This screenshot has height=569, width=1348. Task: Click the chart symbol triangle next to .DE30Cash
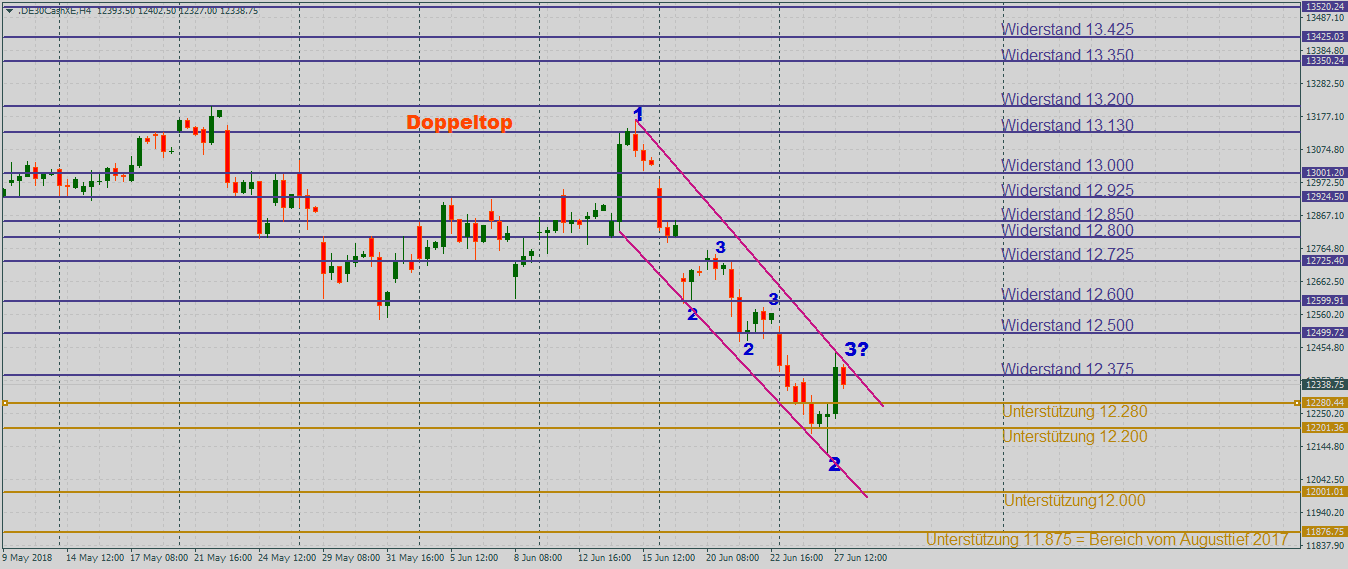coord(9,10)
